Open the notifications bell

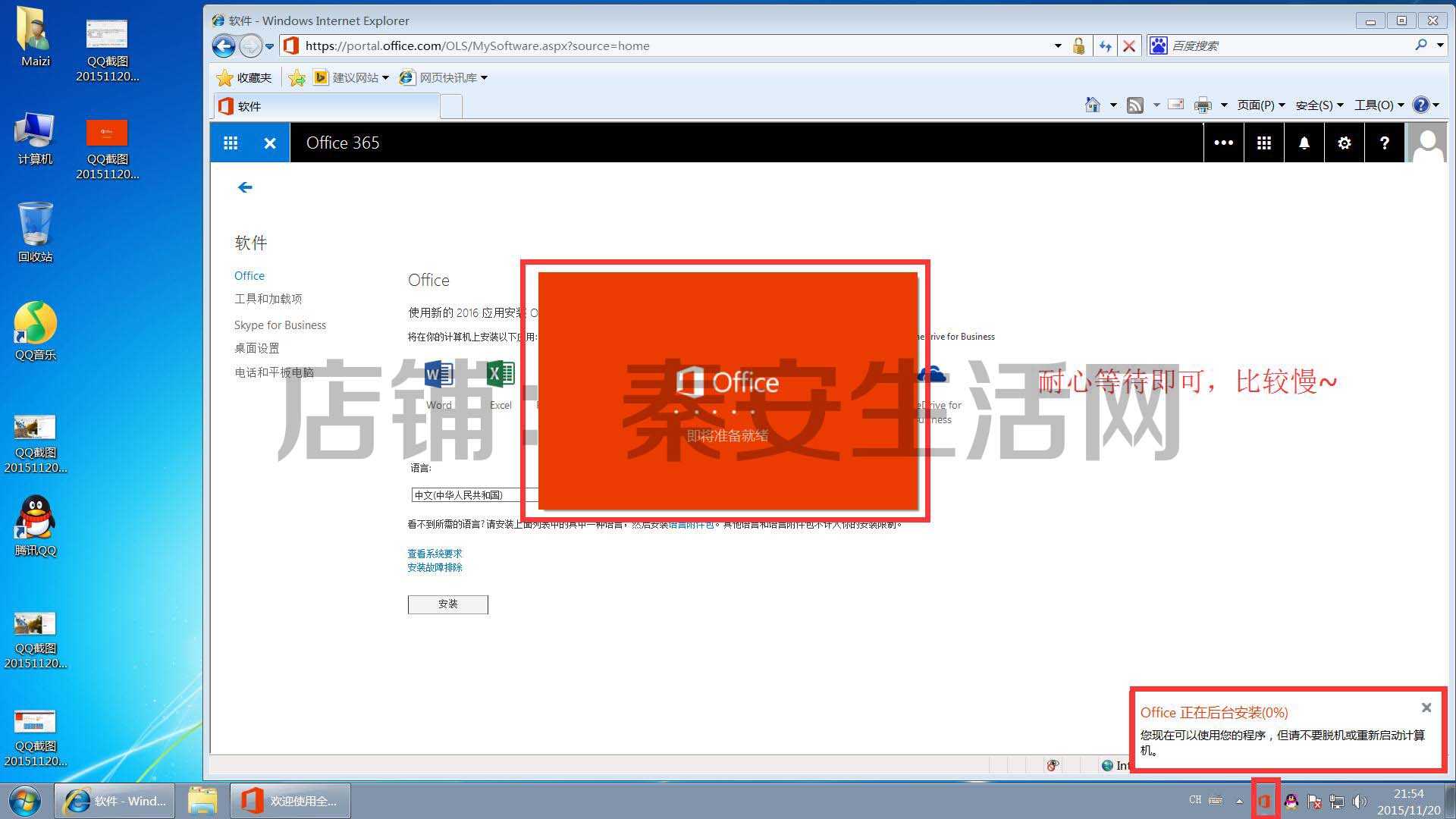pyautogui.click(x=1304, y=143)
